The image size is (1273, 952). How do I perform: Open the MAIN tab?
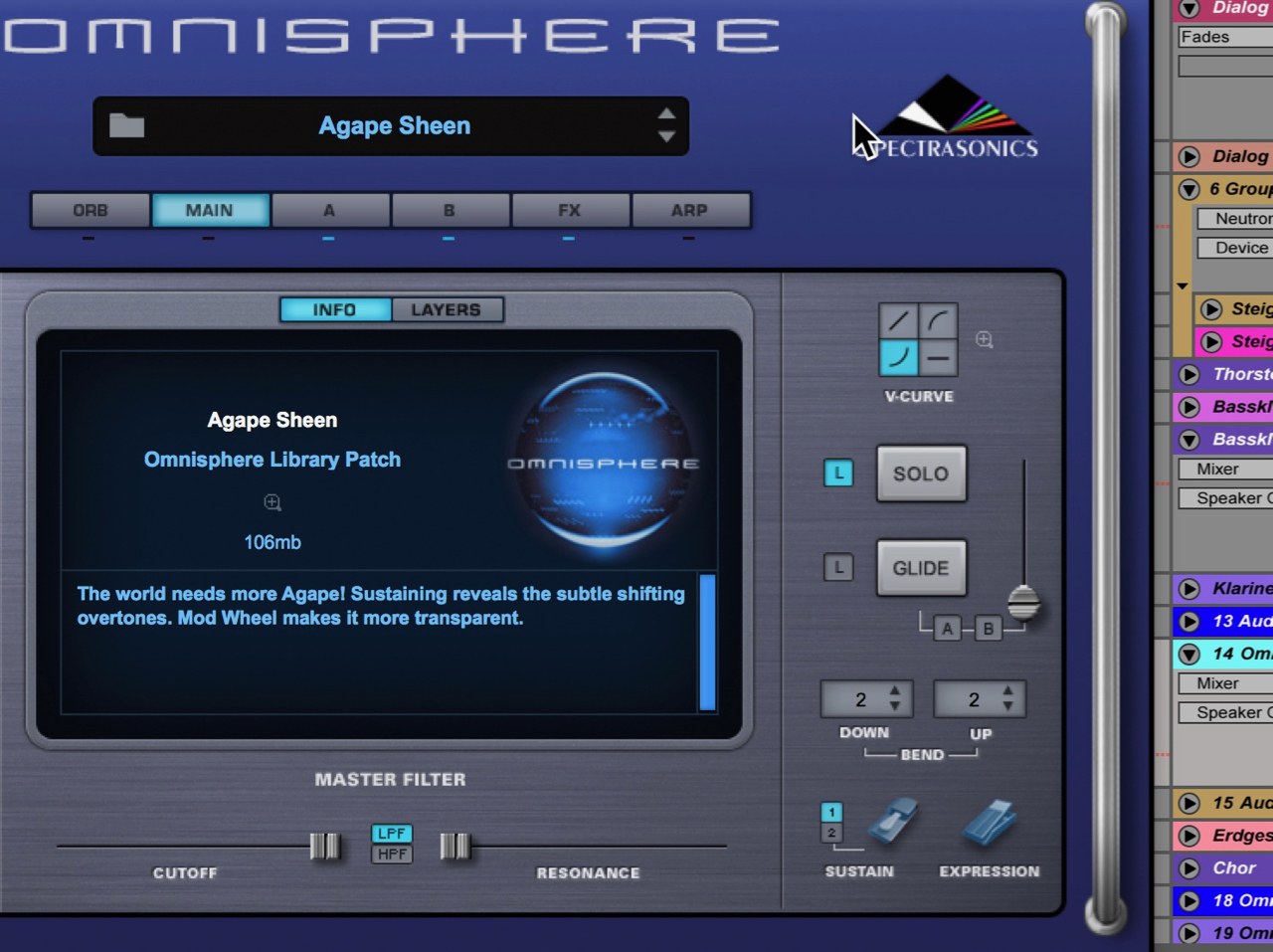coord(210,210)
